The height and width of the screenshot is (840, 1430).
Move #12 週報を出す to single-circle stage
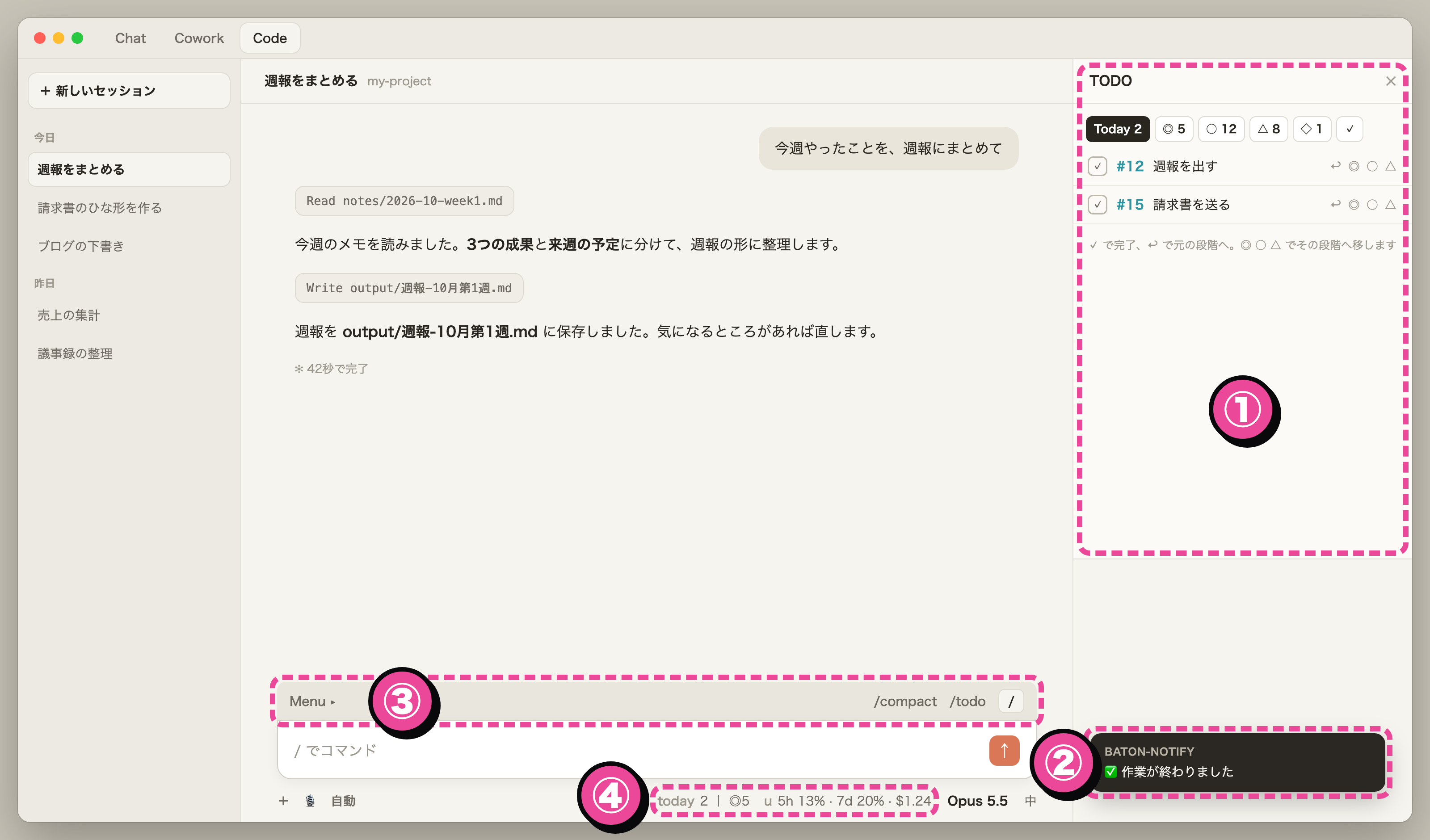[1372, 166]
